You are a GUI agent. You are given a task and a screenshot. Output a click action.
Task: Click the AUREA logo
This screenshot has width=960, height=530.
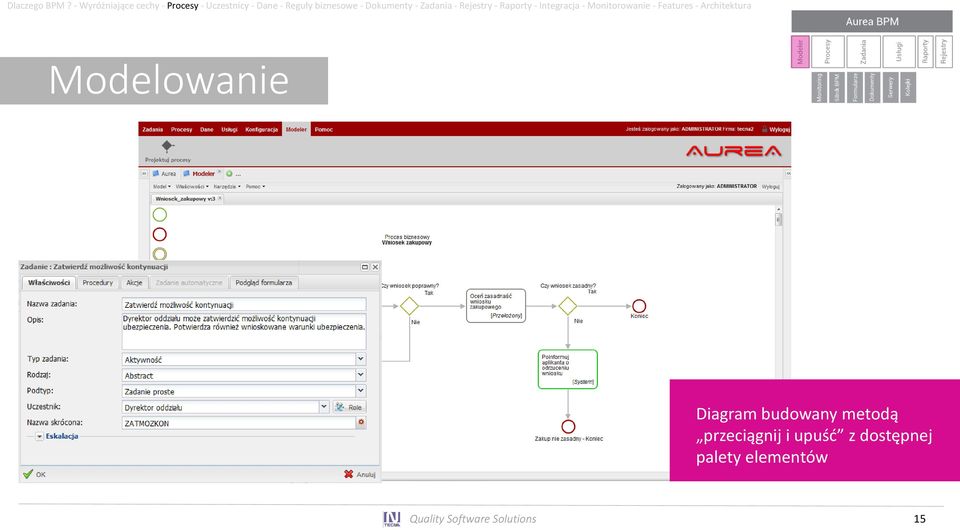733,151
